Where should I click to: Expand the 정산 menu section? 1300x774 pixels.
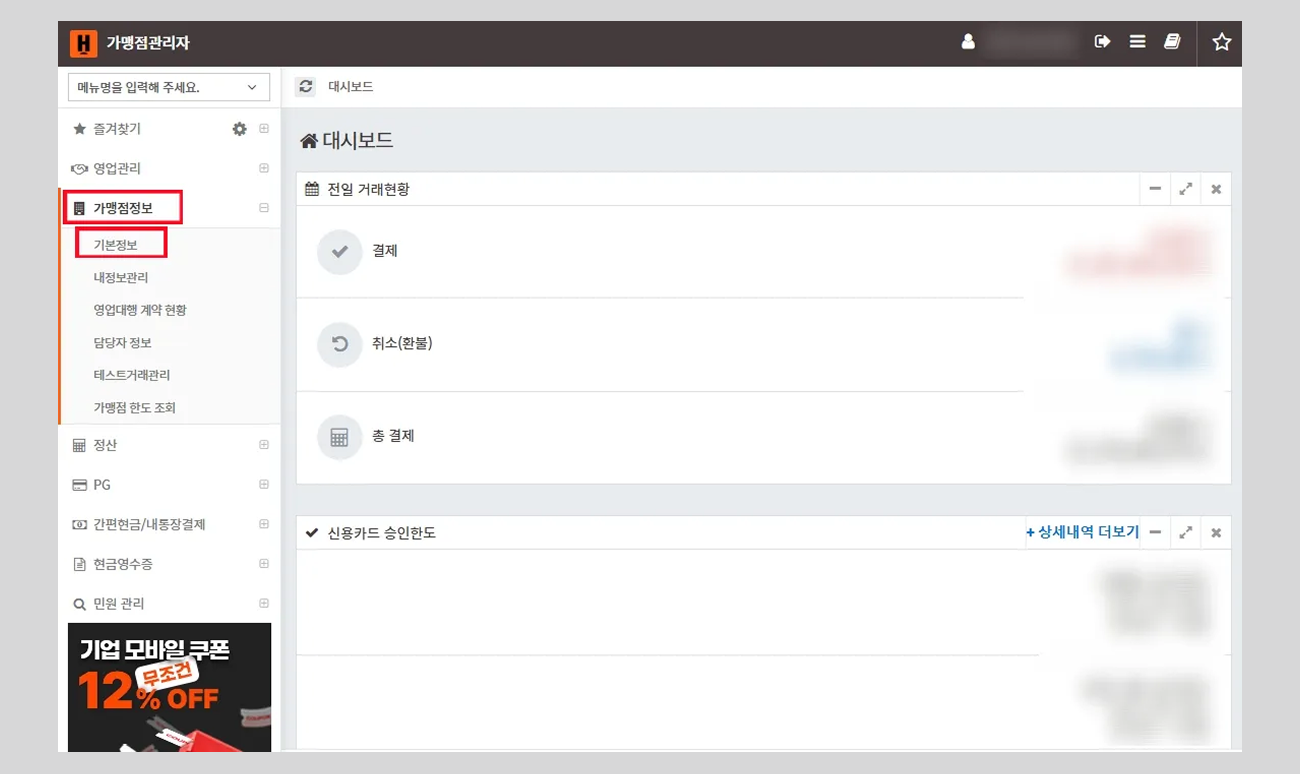[x=264, y=445]
